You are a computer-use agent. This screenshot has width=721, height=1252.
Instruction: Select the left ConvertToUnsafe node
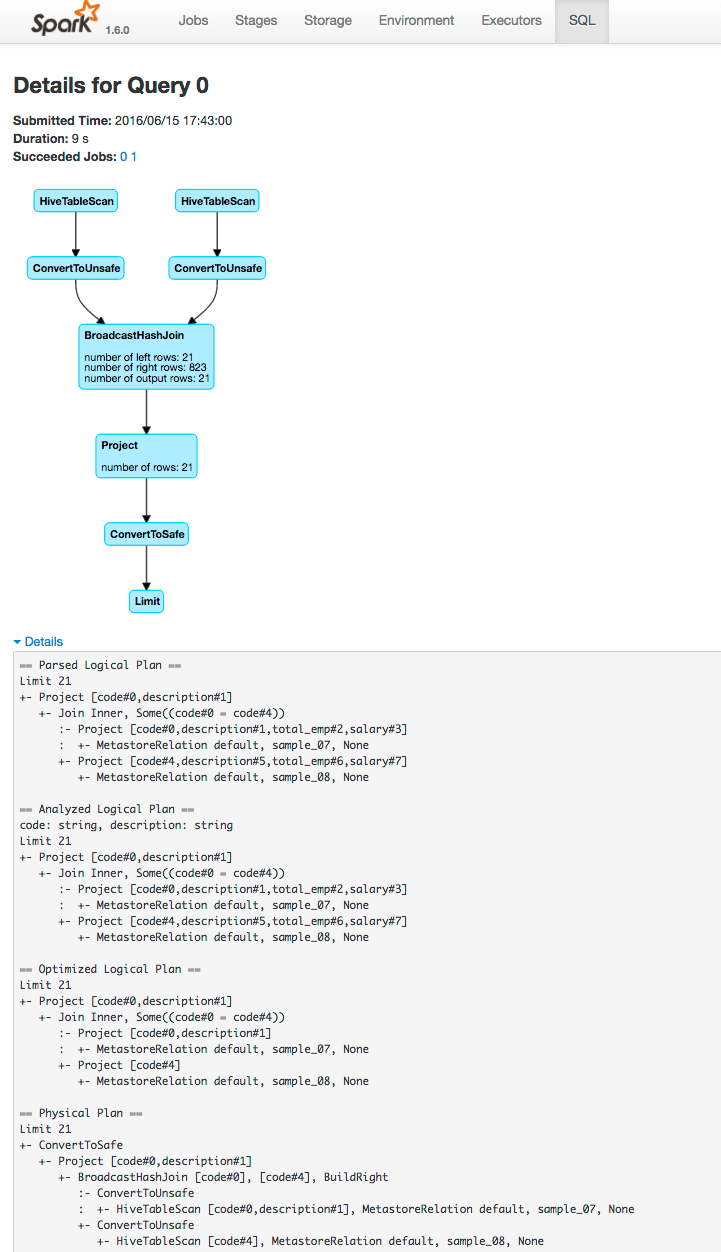tap(76, 268)
